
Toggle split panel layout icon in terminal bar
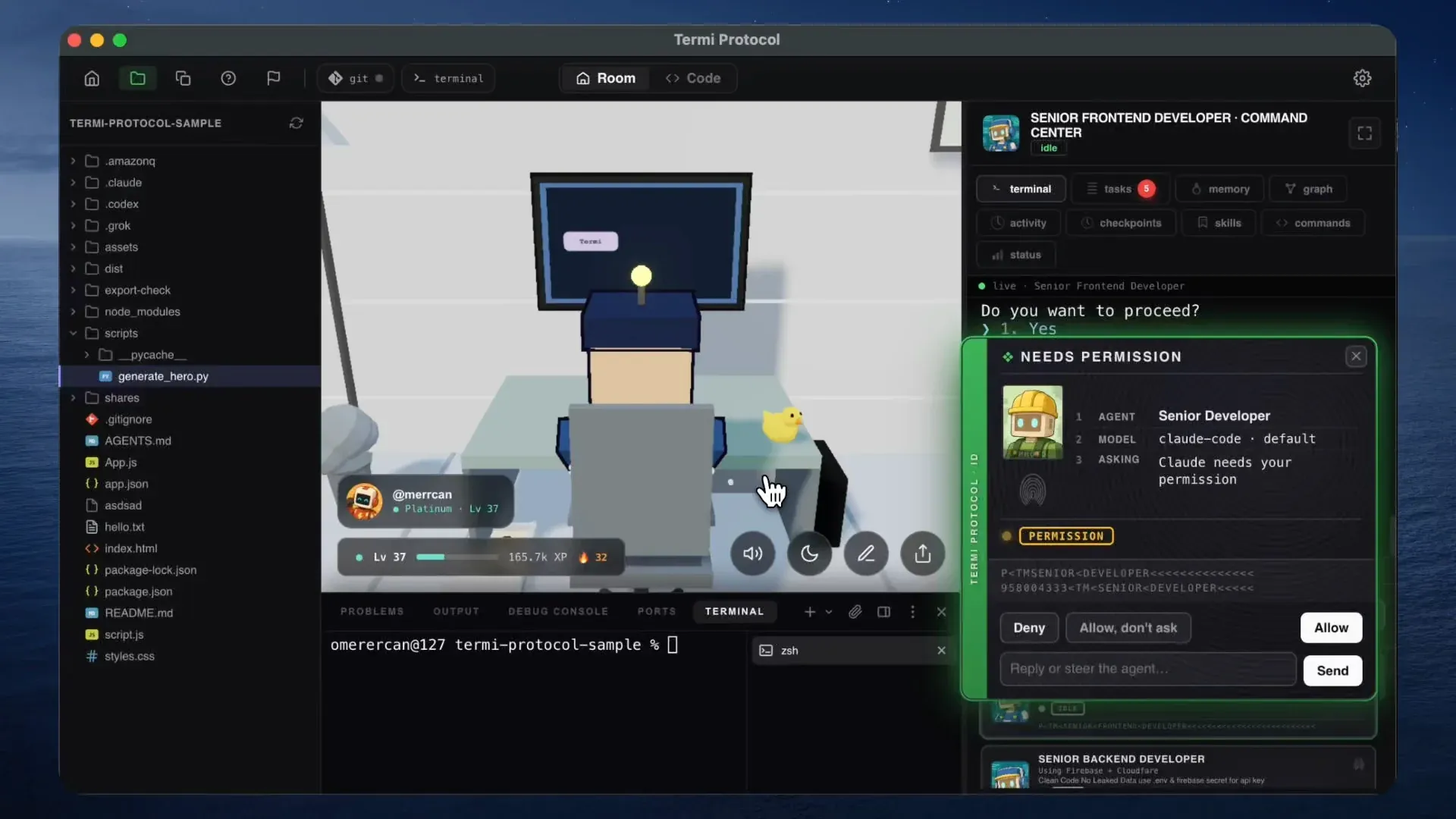(x=883, y=612)
